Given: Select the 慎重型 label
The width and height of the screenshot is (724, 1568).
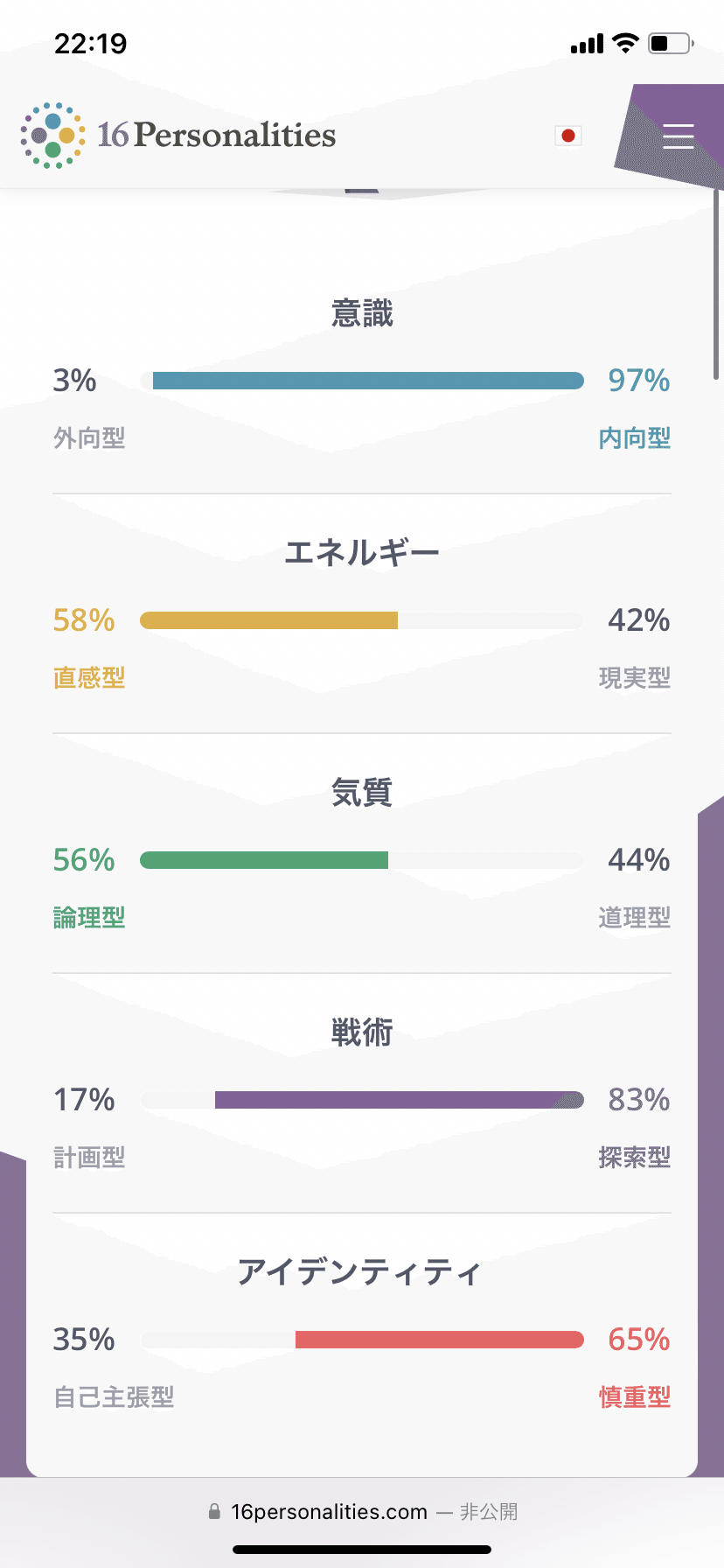Looking at the screenshot, I should click(634, 1397).
